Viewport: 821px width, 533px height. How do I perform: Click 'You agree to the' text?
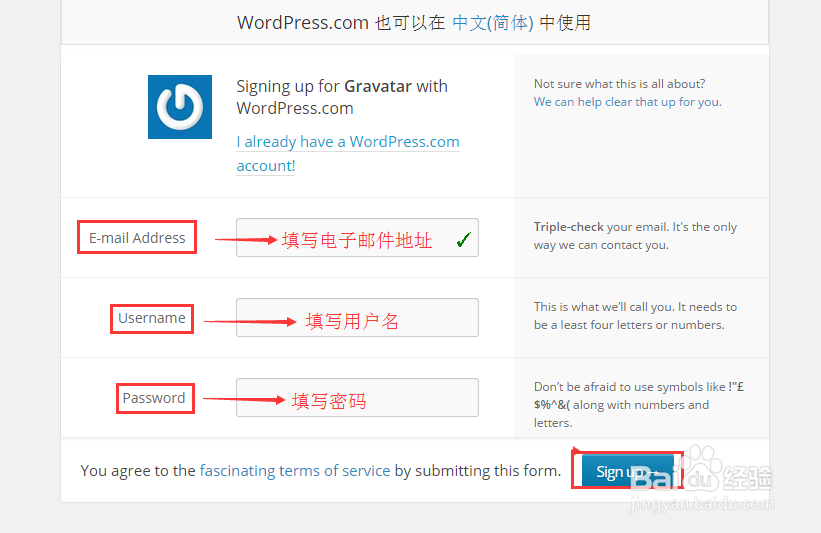click(138, 471)
